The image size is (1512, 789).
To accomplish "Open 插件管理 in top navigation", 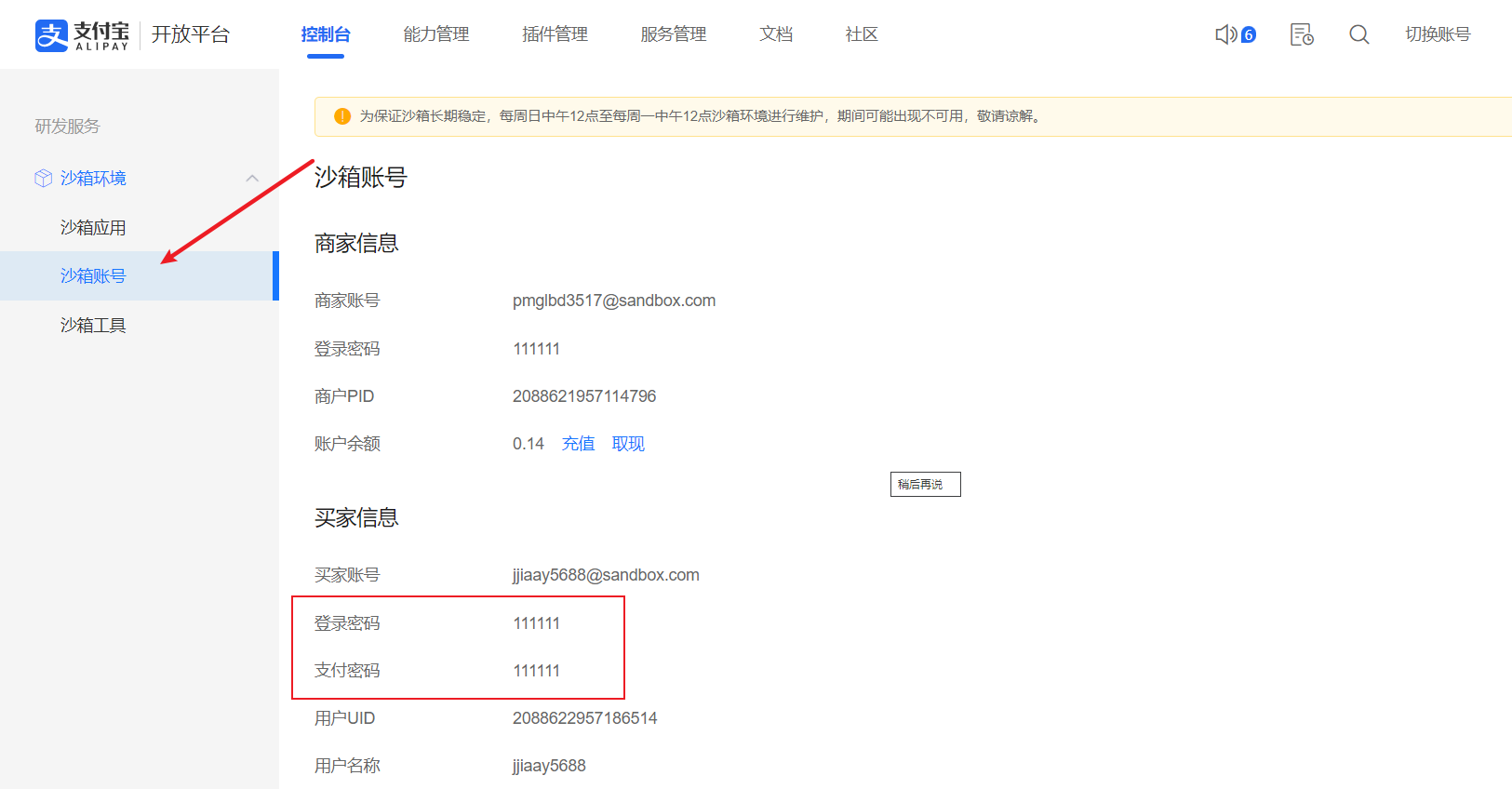I will tap(555, 34).
